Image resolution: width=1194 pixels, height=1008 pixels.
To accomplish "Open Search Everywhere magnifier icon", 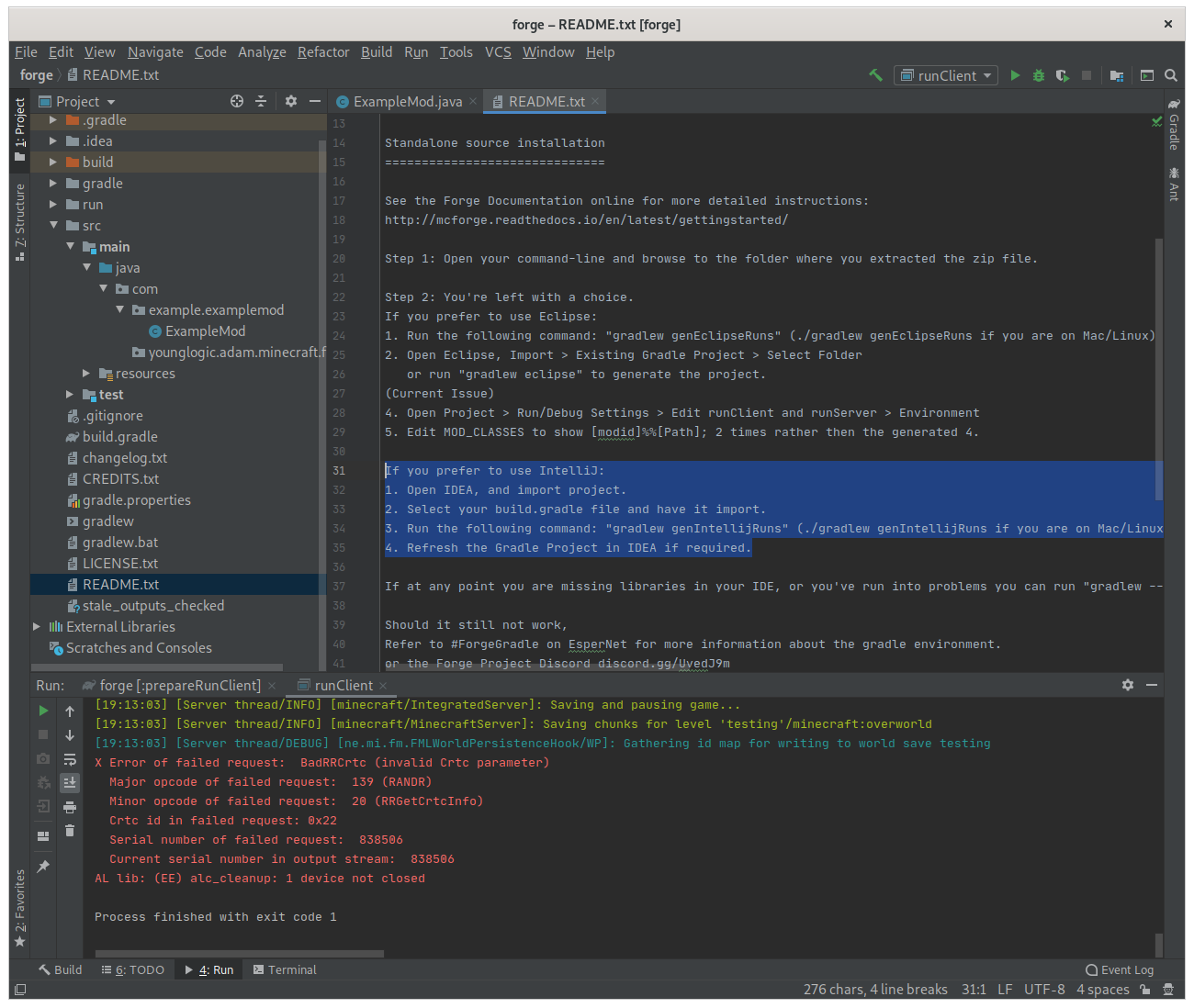I will (1171, 75).
